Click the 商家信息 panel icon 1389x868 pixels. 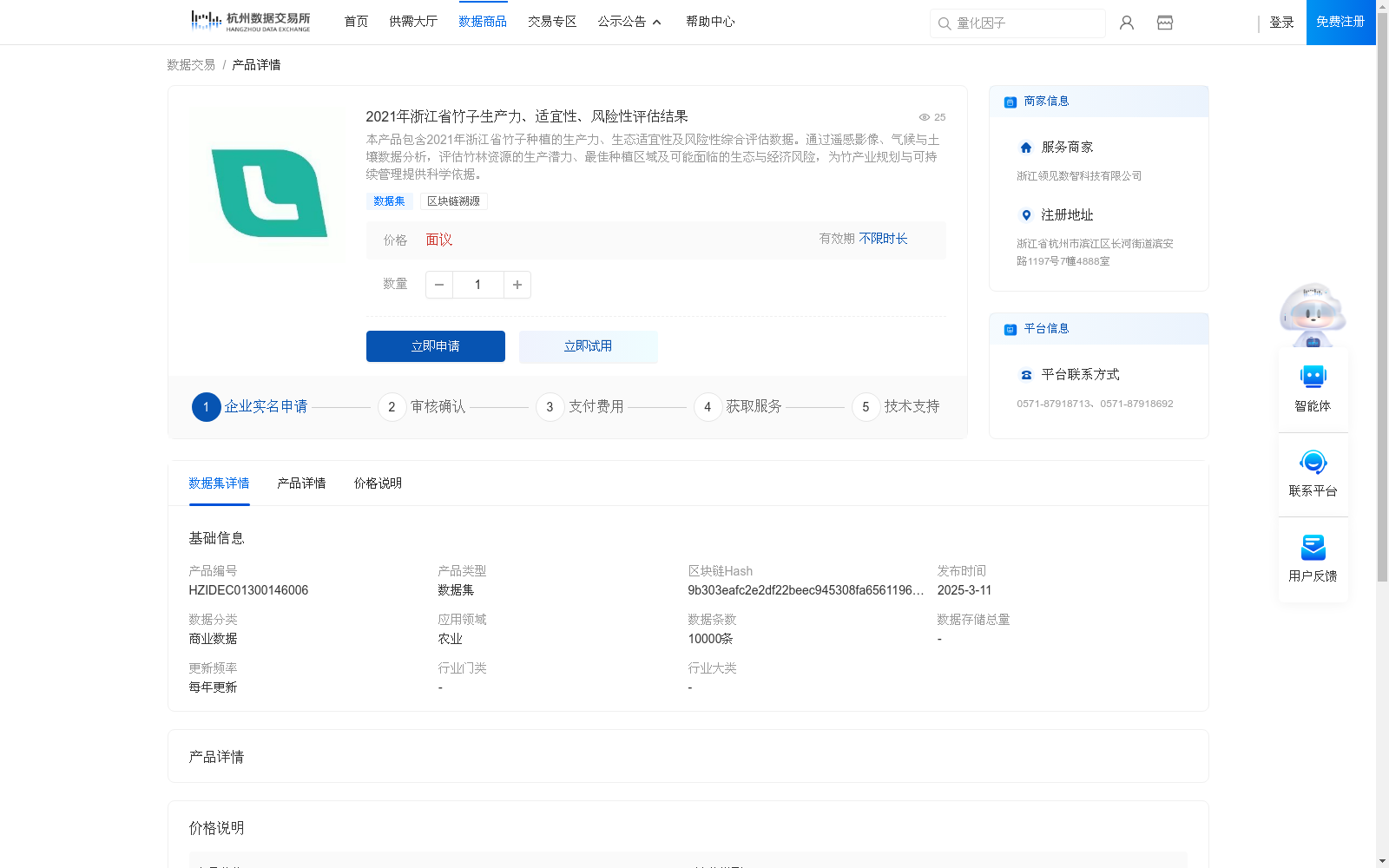[1010, 102]
